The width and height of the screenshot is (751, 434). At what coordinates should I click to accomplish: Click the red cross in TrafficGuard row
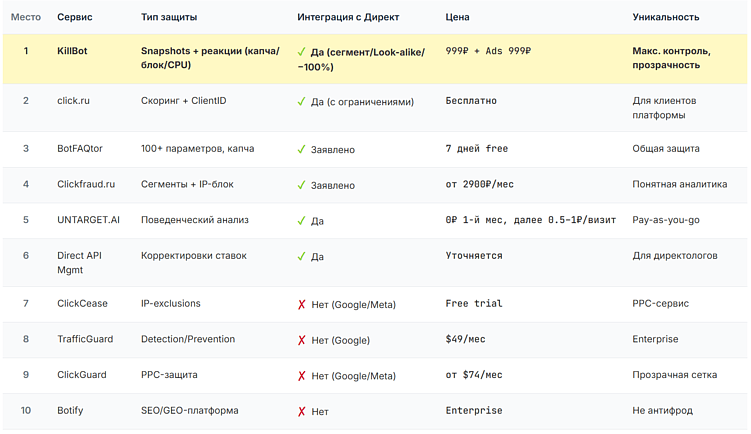coord(301,340)
